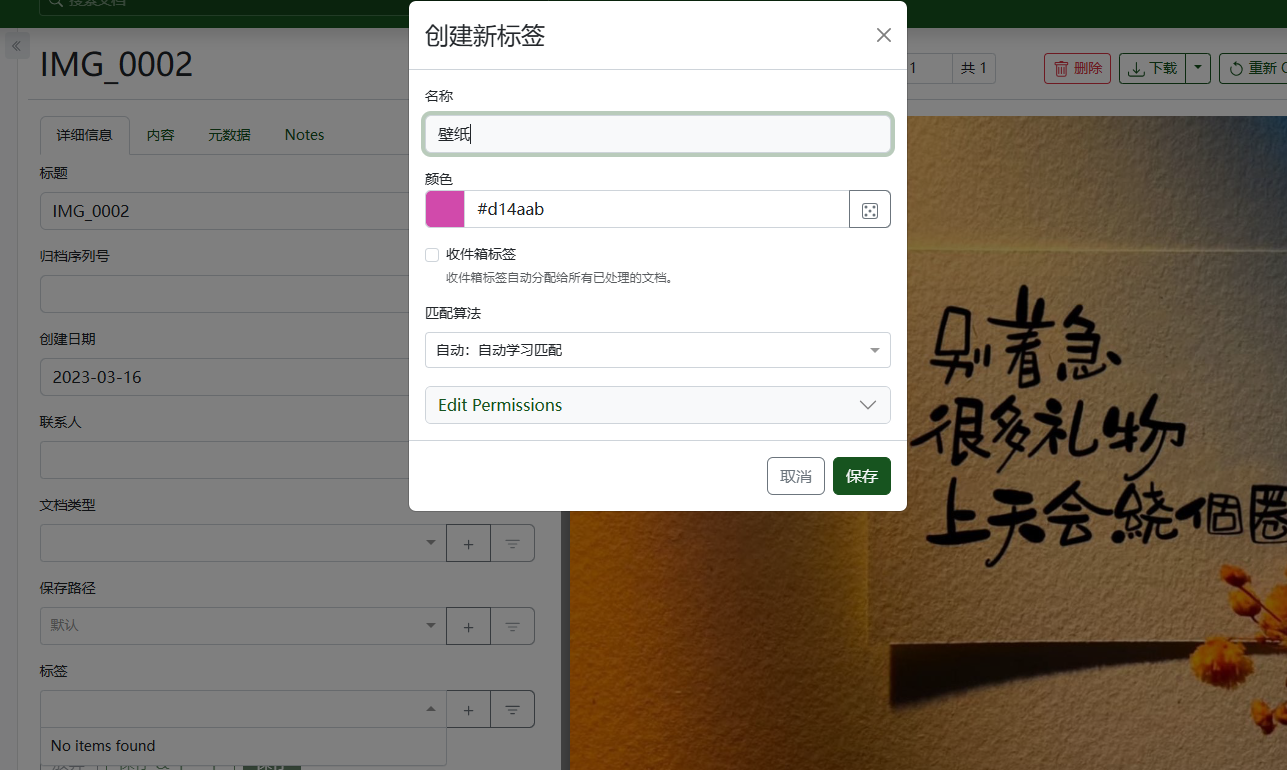Click the 归档序列号 input field
Image resolution: width=1287 pixels, height=770 pixels.
225,294
